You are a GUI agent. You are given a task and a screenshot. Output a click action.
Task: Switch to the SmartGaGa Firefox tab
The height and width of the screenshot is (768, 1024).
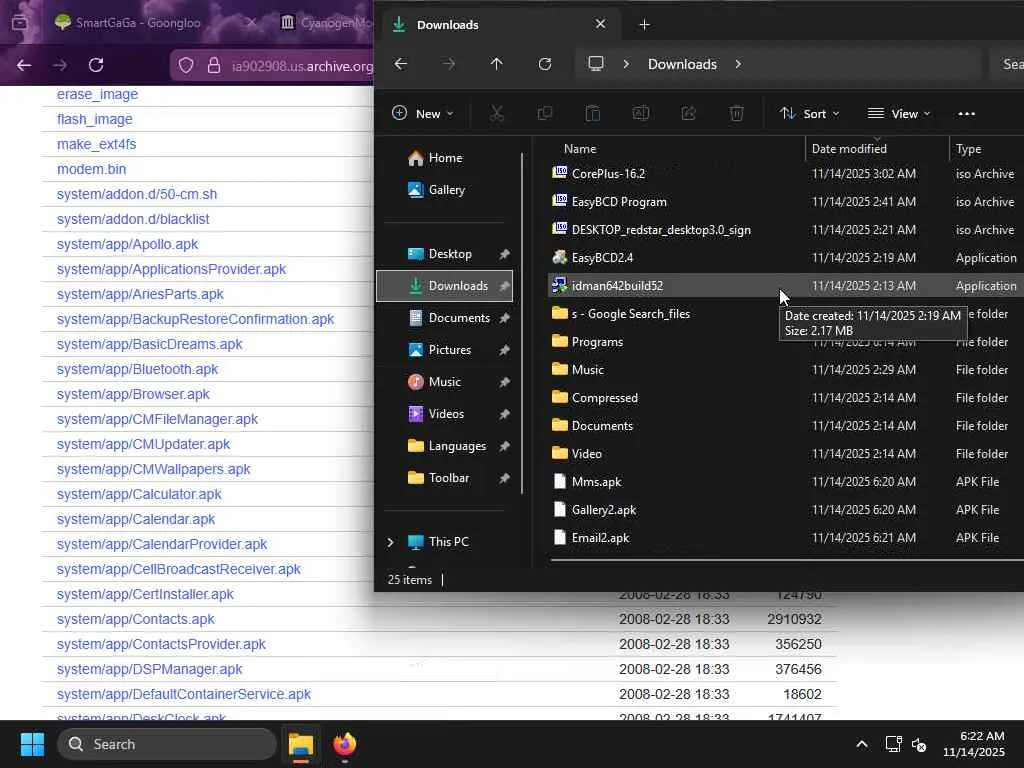point(138,23)
